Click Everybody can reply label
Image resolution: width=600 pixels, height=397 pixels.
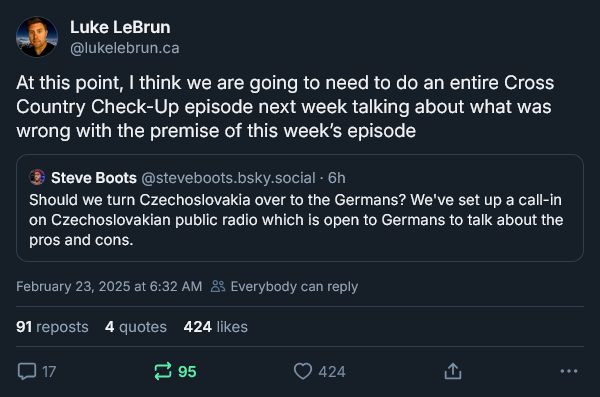click(294, 286)
